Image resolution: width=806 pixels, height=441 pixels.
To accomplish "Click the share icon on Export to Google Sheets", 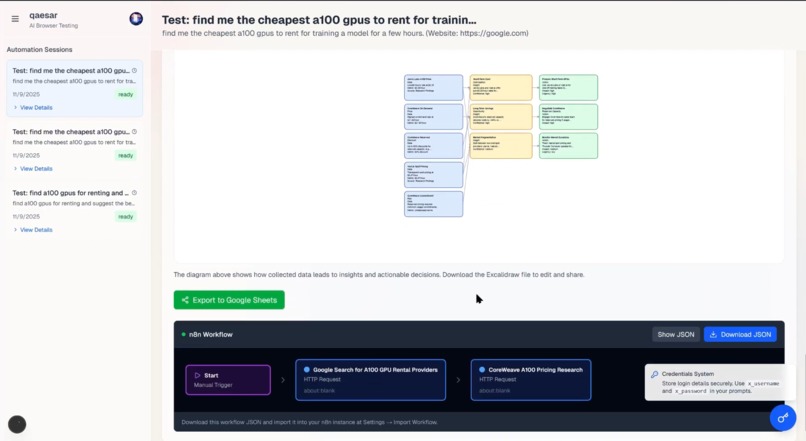I will click(185, 300).
